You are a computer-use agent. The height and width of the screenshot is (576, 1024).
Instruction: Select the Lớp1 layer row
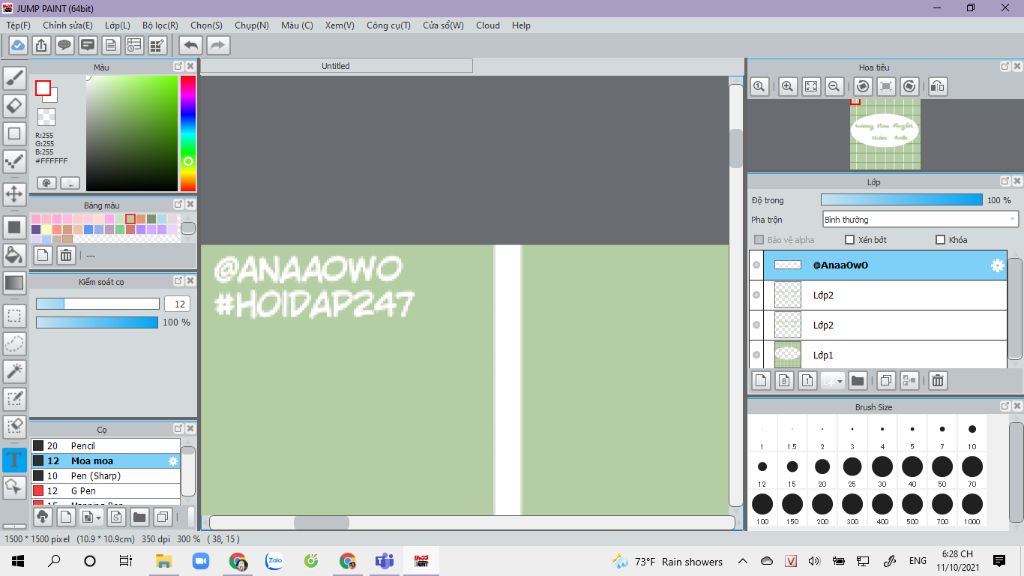(x=885, y=355)
